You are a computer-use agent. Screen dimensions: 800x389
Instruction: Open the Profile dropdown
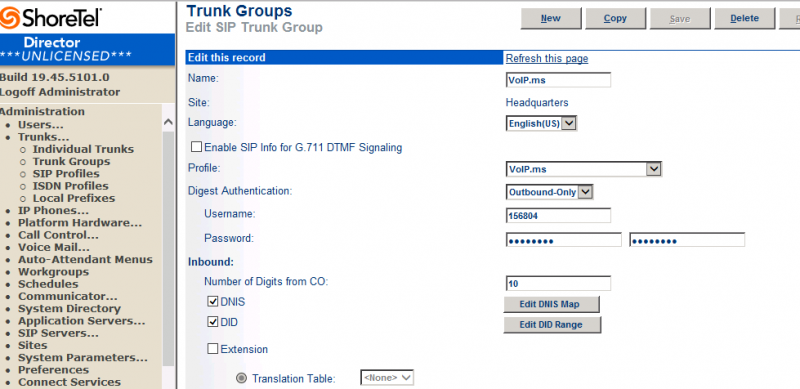tap(584, 169)
